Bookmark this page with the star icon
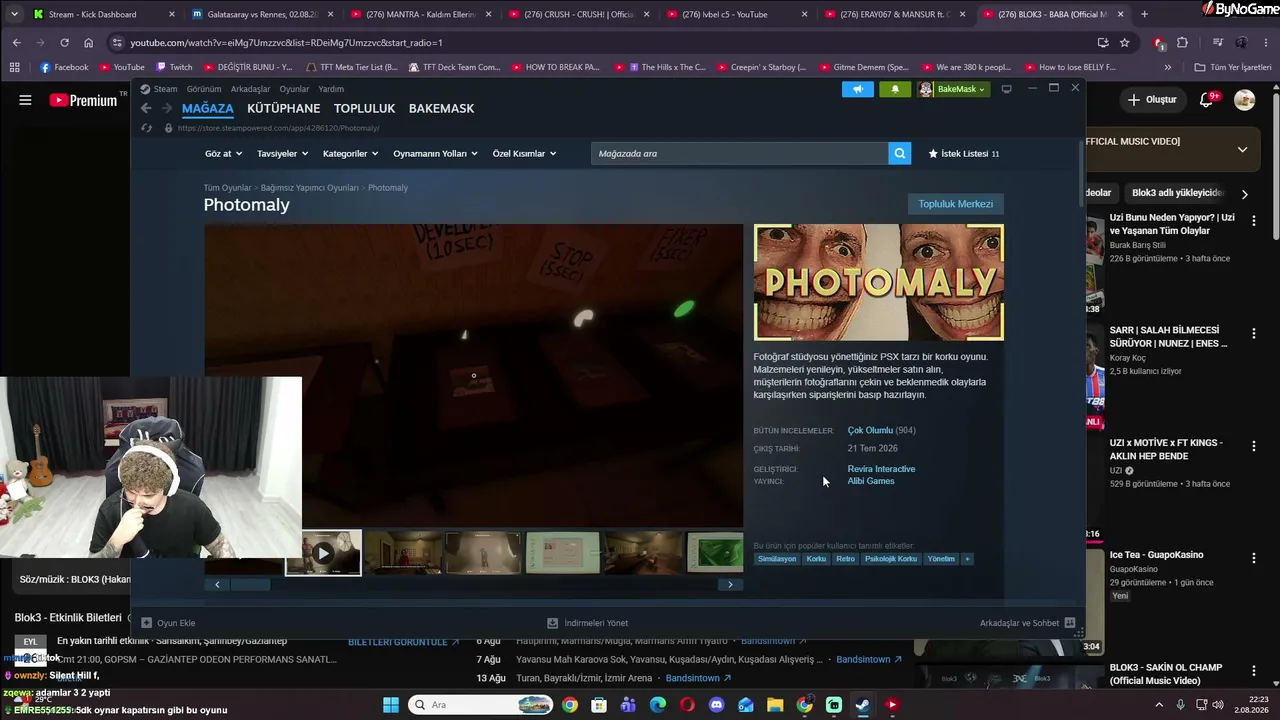 point(1125,43)
